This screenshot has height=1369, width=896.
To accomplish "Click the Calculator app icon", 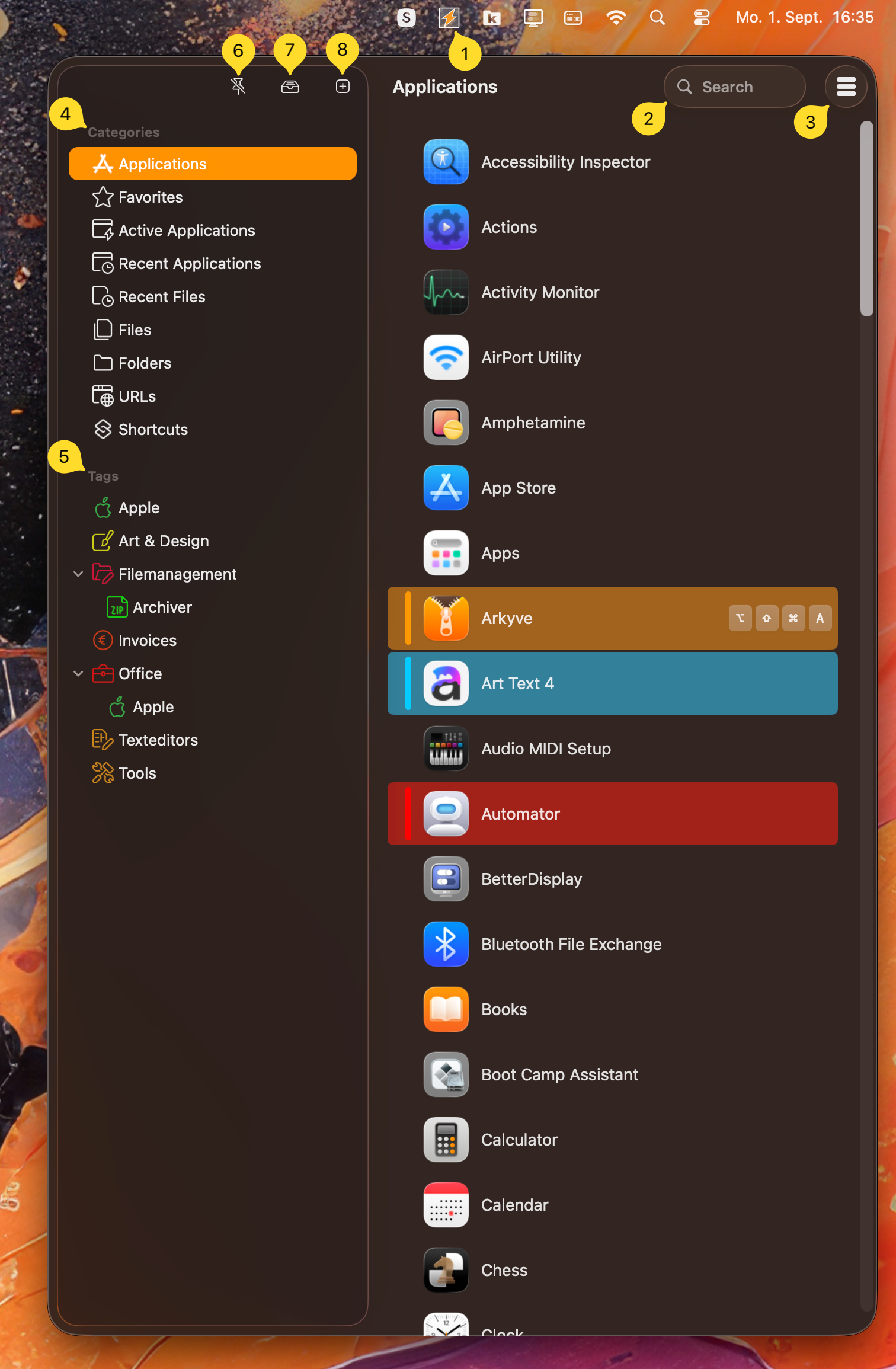I will click(446, 1140).
